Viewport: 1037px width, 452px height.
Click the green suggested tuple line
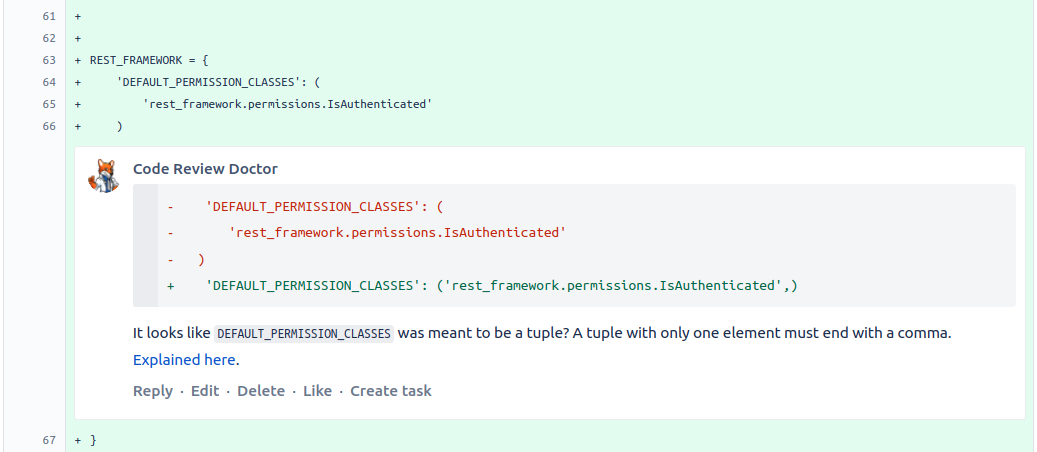[500, 286]
